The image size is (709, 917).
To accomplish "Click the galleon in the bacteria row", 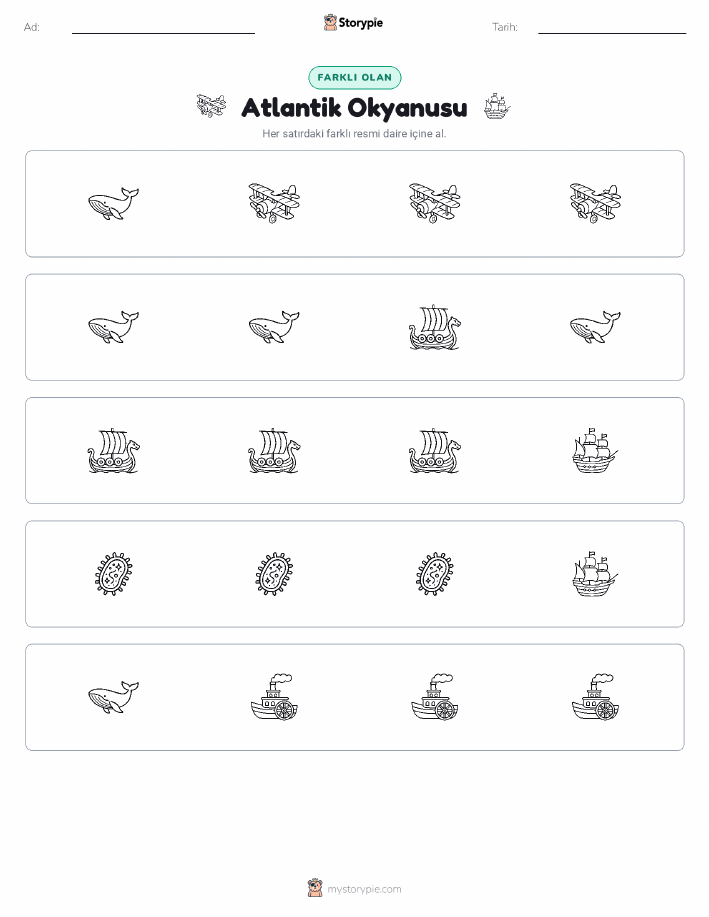I will pos(595,574).
